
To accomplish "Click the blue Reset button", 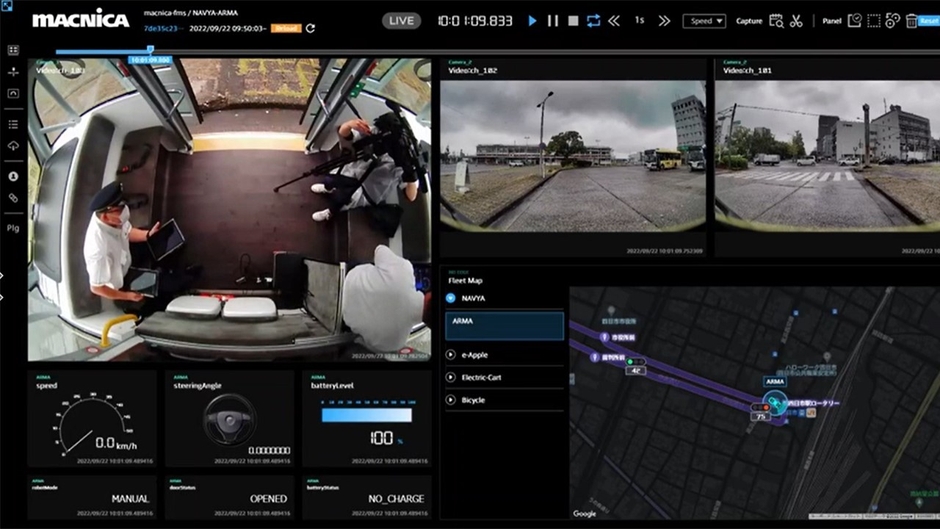I will tap(928, 21).
